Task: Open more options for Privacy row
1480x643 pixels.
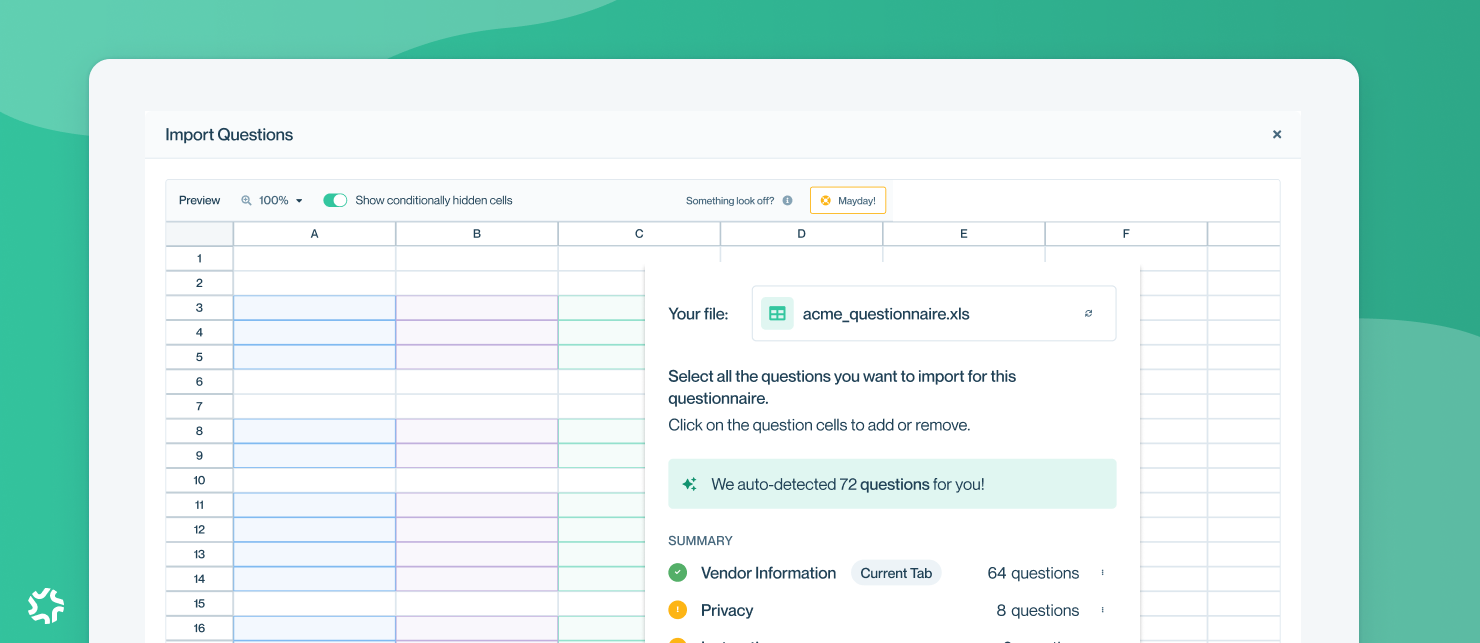Action: pyautogui.click(x=1102, y=610)
